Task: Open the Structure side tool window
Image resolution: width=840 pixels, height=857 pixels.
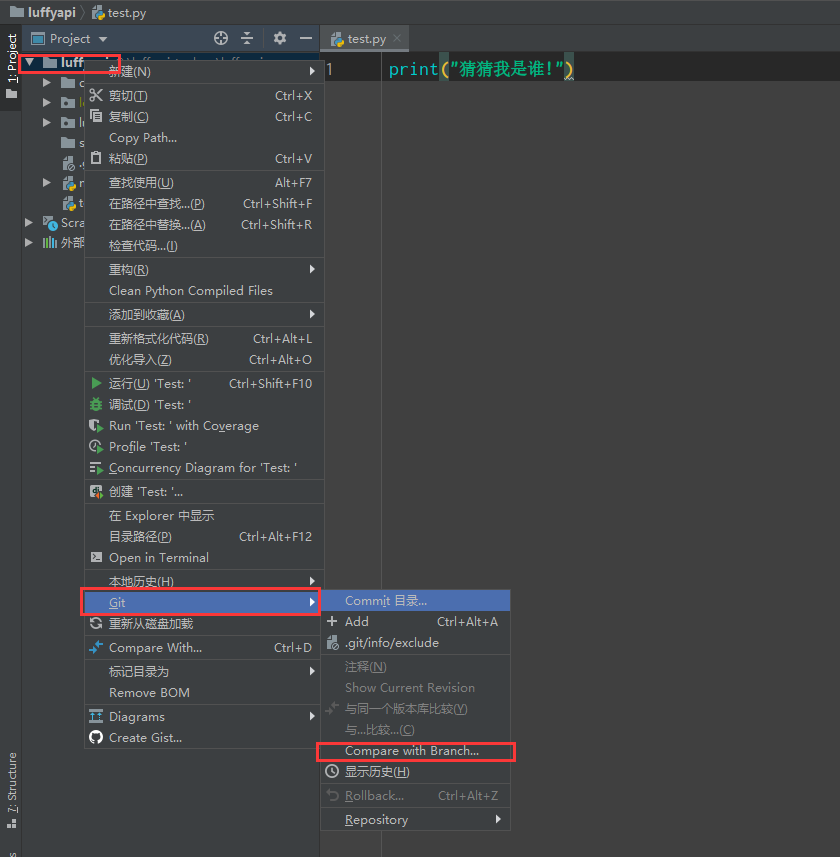Action: 11,790
